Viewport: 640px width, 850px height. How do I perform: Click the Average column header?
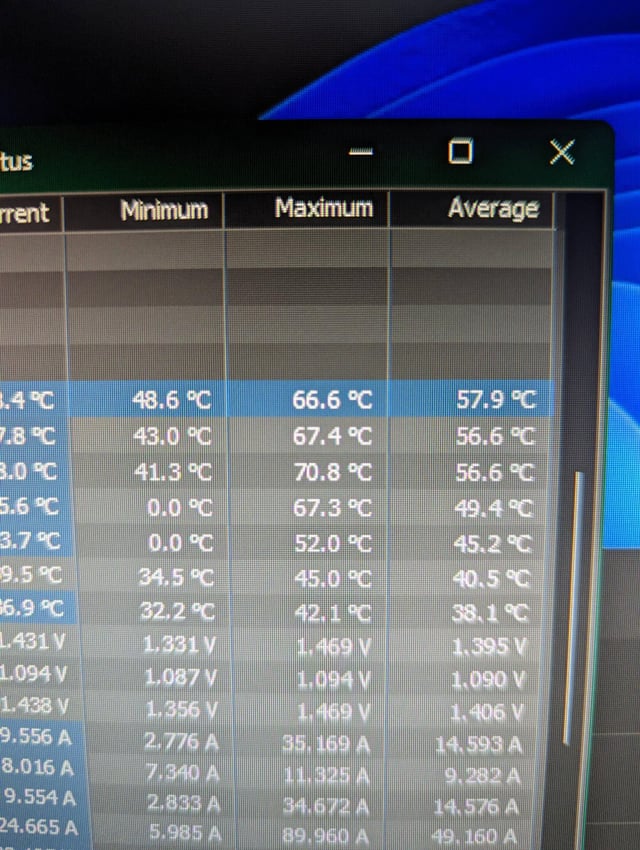click(x=493, y=208)
